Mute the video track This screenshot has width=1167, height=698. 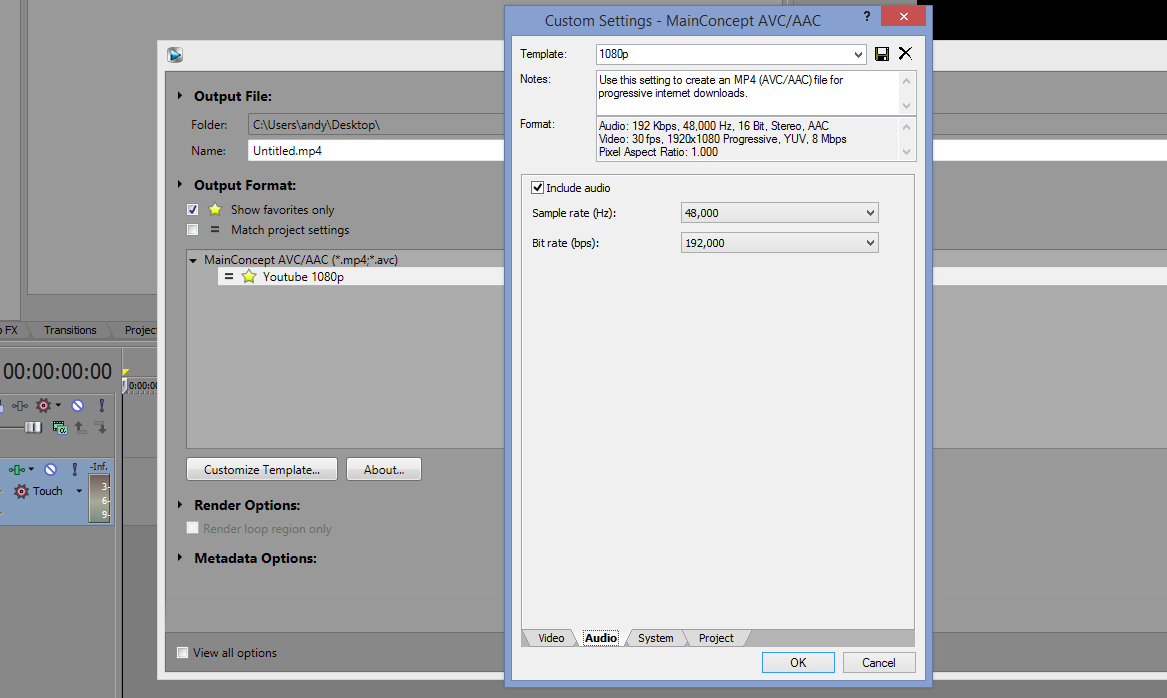pos(77,406)
